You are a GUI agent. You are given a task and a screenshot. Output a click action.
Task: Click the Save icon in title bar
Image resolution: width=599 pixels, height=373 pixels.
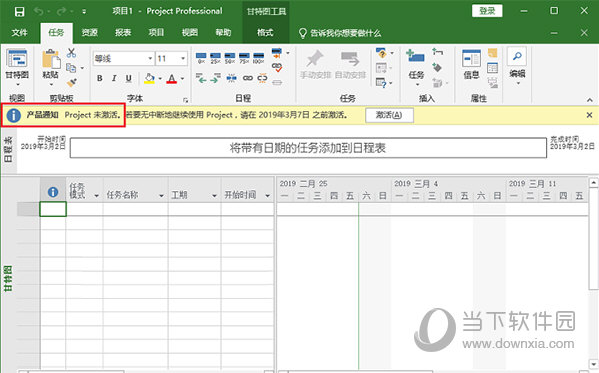[x=19, y=11]
